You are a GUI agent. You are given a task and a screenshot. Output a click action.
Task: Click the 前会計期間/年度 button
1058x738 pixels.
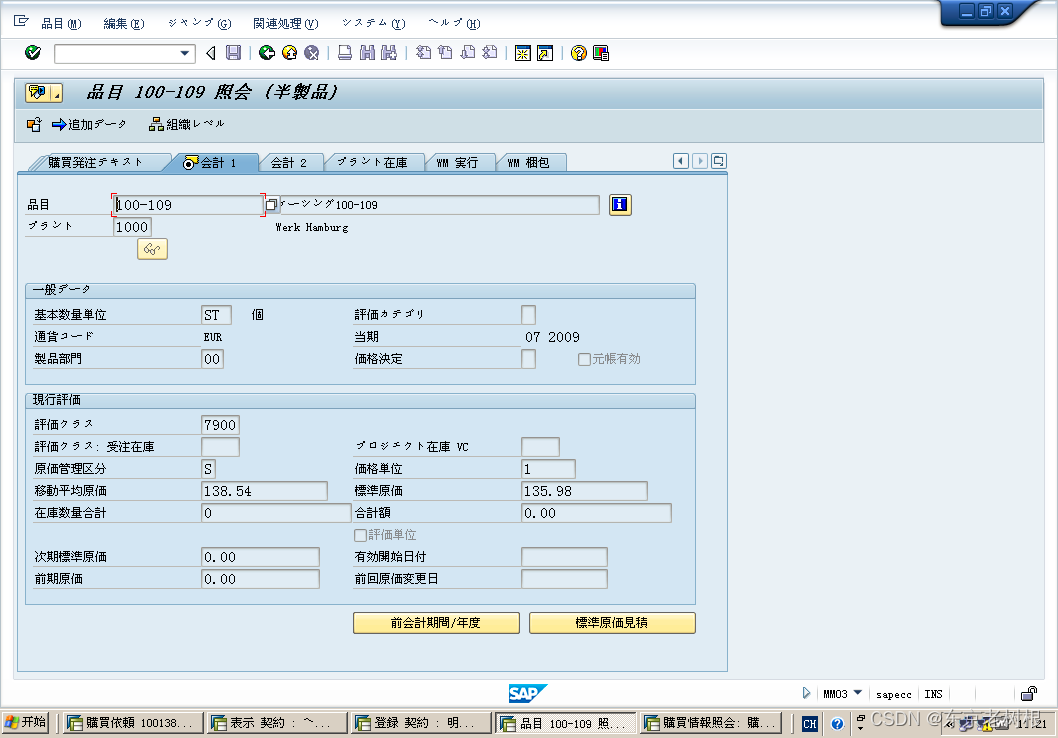click(x=436, y=623)
